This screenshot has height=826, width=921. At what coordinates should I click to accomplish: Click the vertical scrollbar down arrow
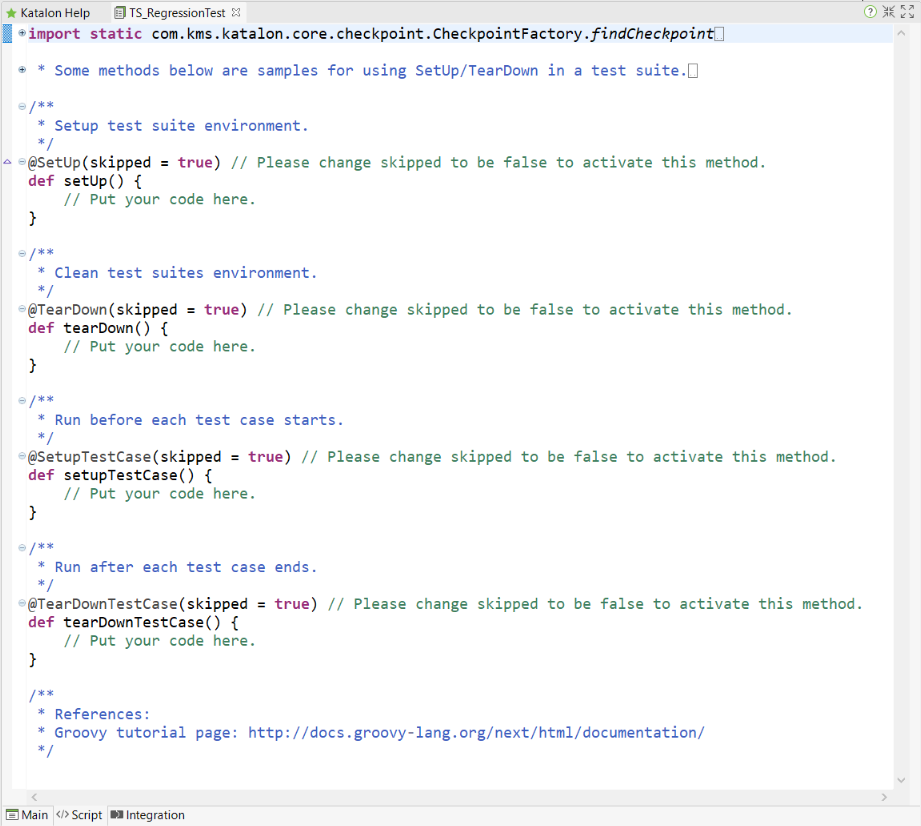coord(901,780)
